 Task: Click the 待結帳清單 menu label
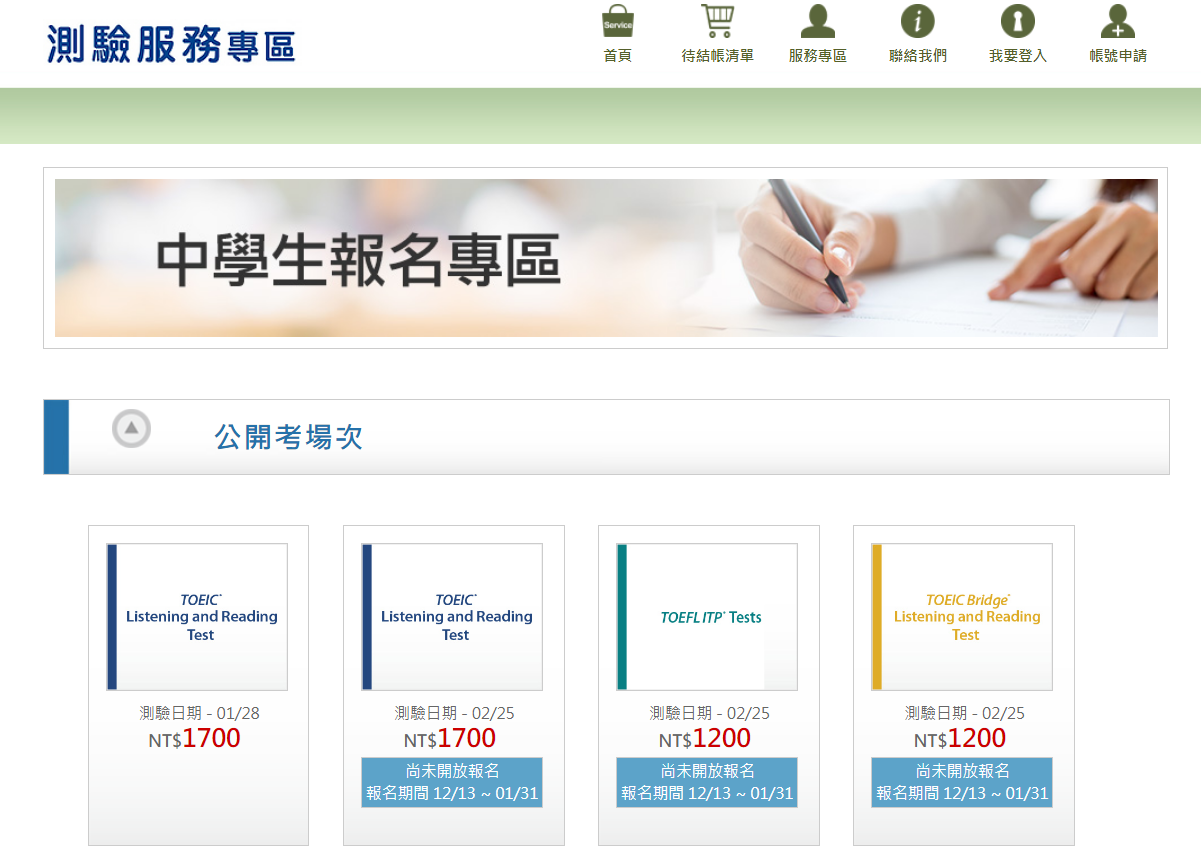(717, 56)
